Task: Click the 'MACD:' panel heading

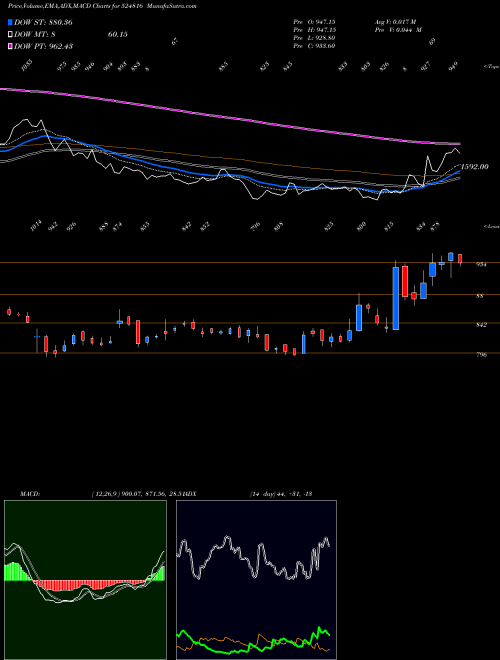Action: tap(29, 494)
